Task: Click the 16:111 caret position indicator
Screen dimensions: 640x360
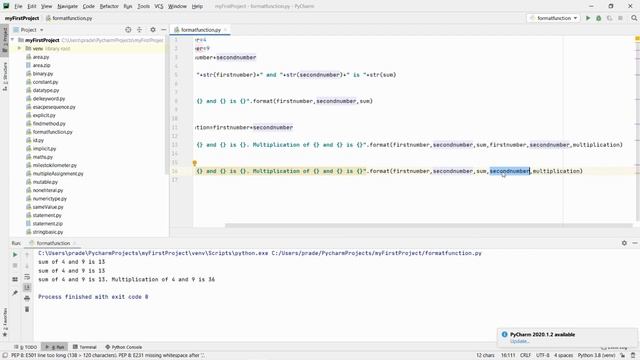Action: [x=508, y=356]
